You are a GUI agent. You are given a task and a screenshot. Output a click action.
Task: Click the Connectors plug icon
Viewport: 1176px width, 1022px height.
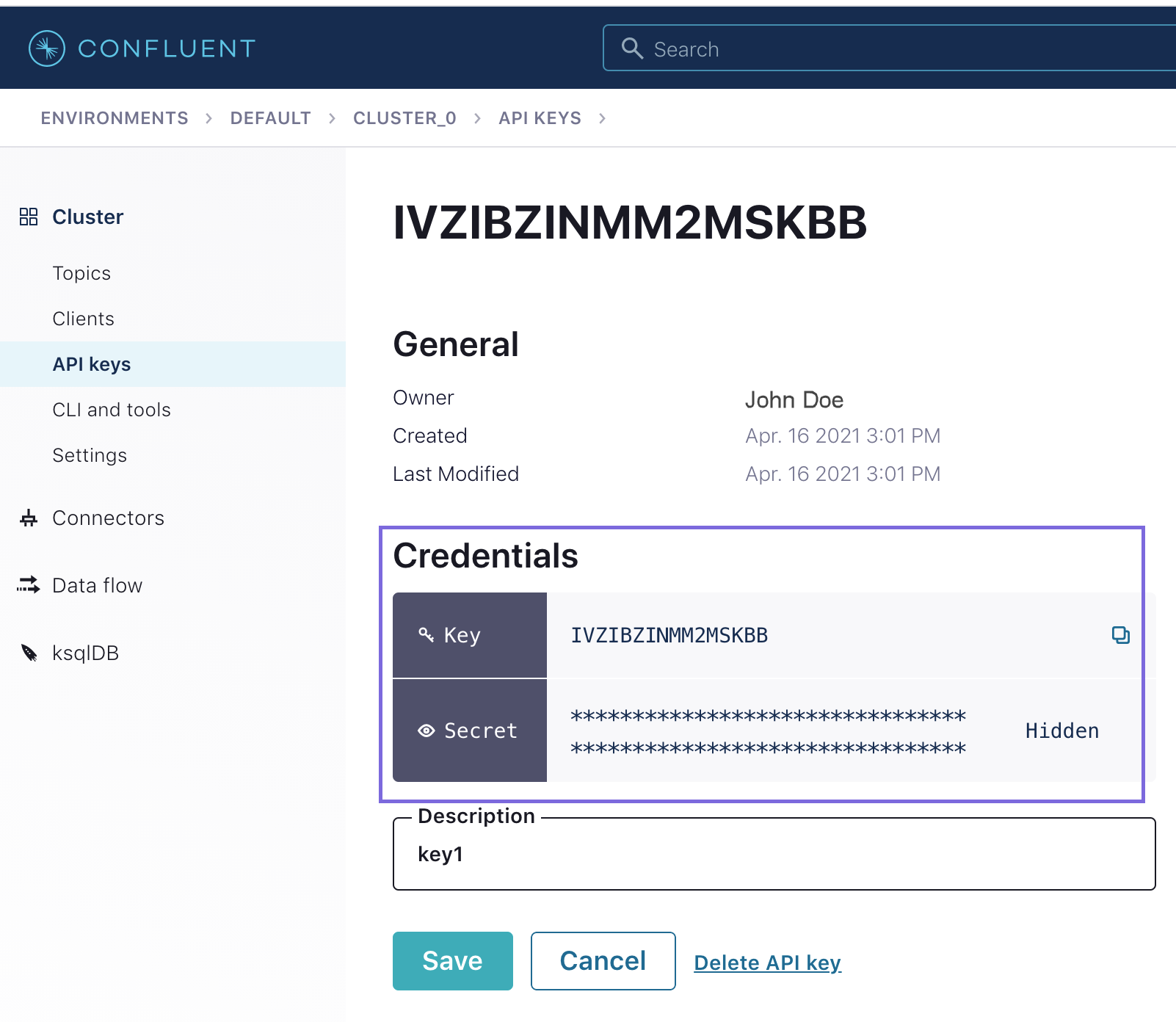[29, 518]
